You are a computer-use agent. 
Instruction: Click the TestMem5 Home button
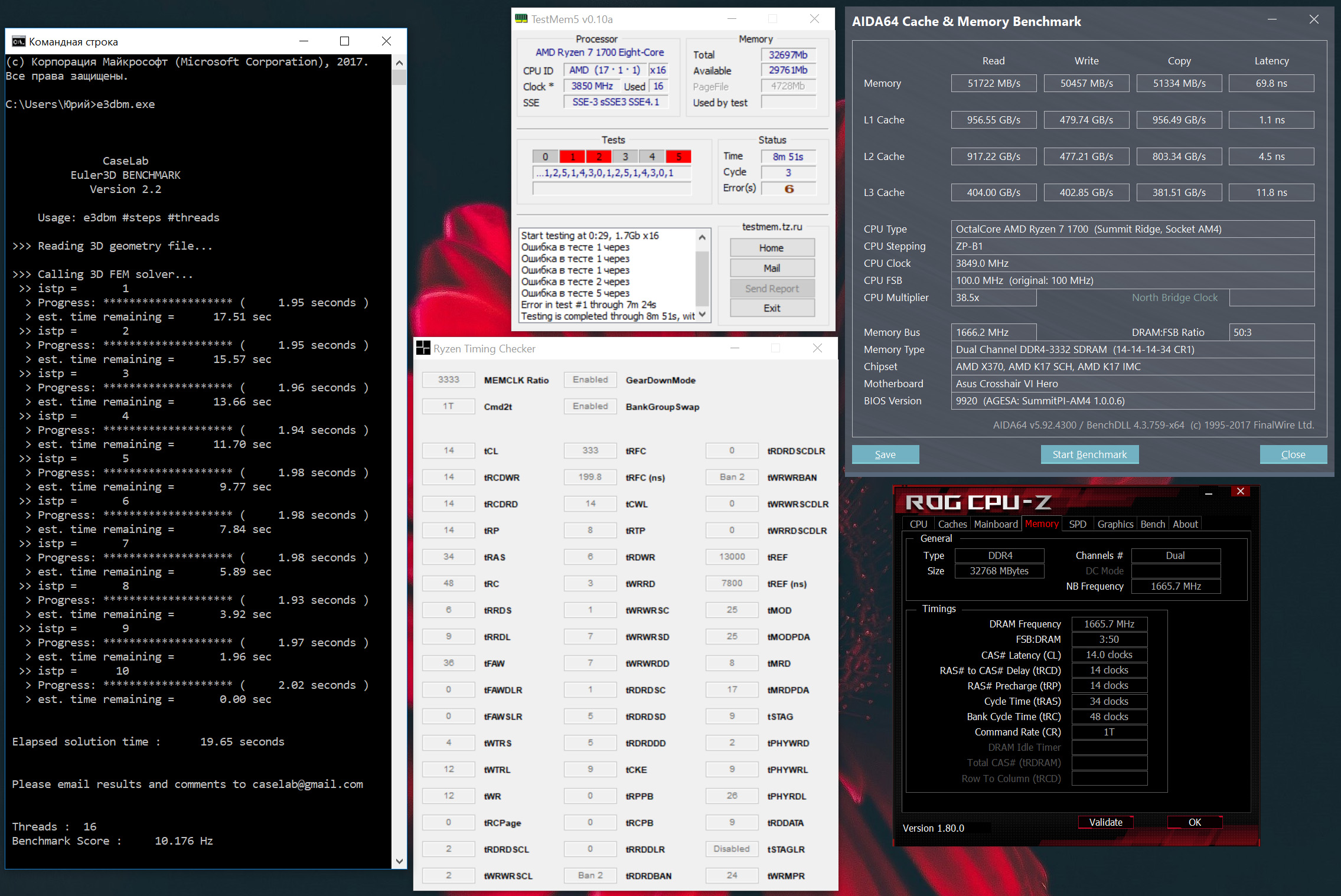[772, 248]
